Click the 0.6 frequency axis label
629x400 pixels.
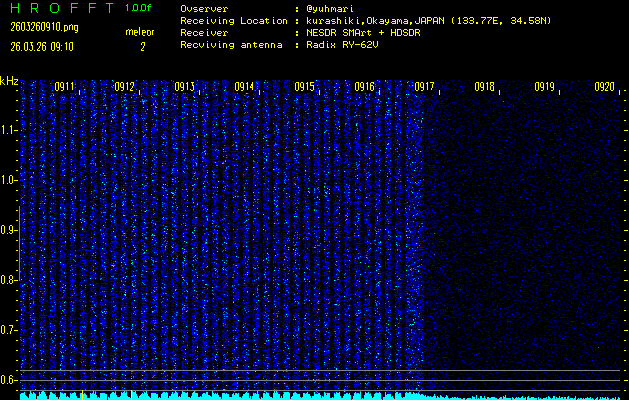pos(8,380)
